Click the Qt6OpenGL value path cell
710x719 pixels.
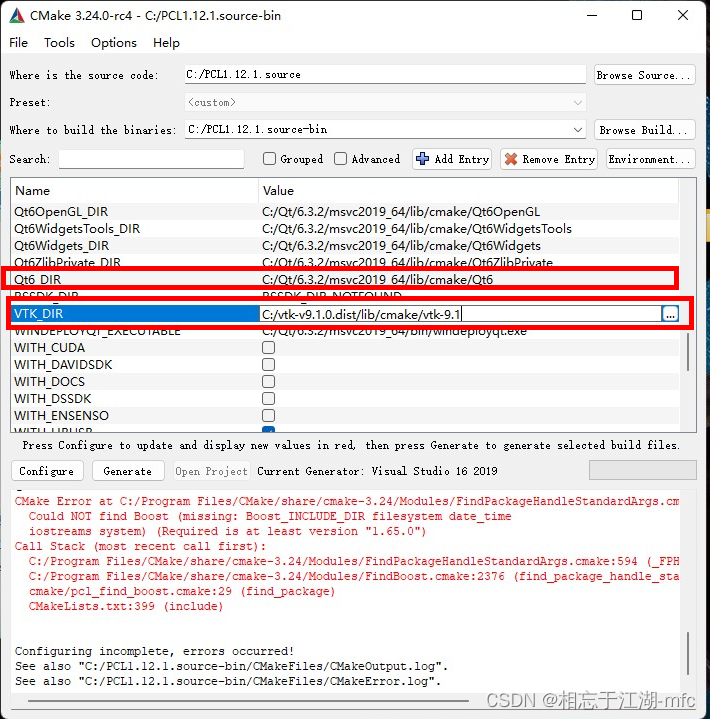401,211
